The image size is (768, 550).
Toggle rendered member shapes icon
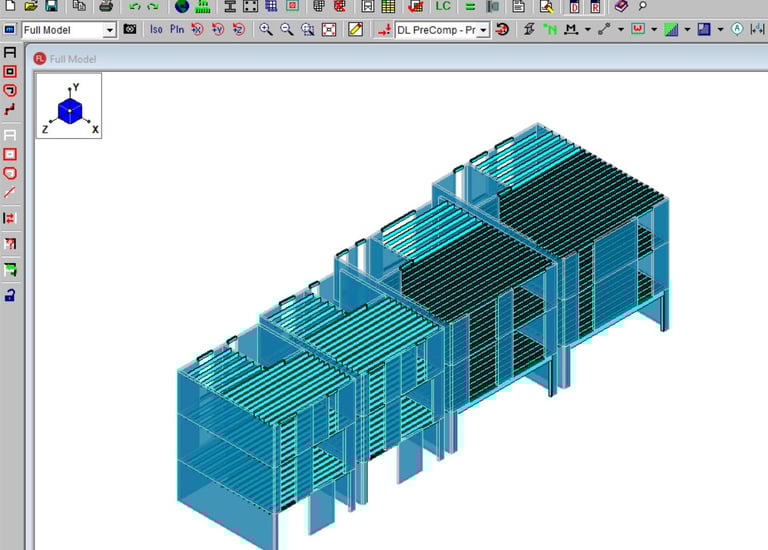(529, 29)
